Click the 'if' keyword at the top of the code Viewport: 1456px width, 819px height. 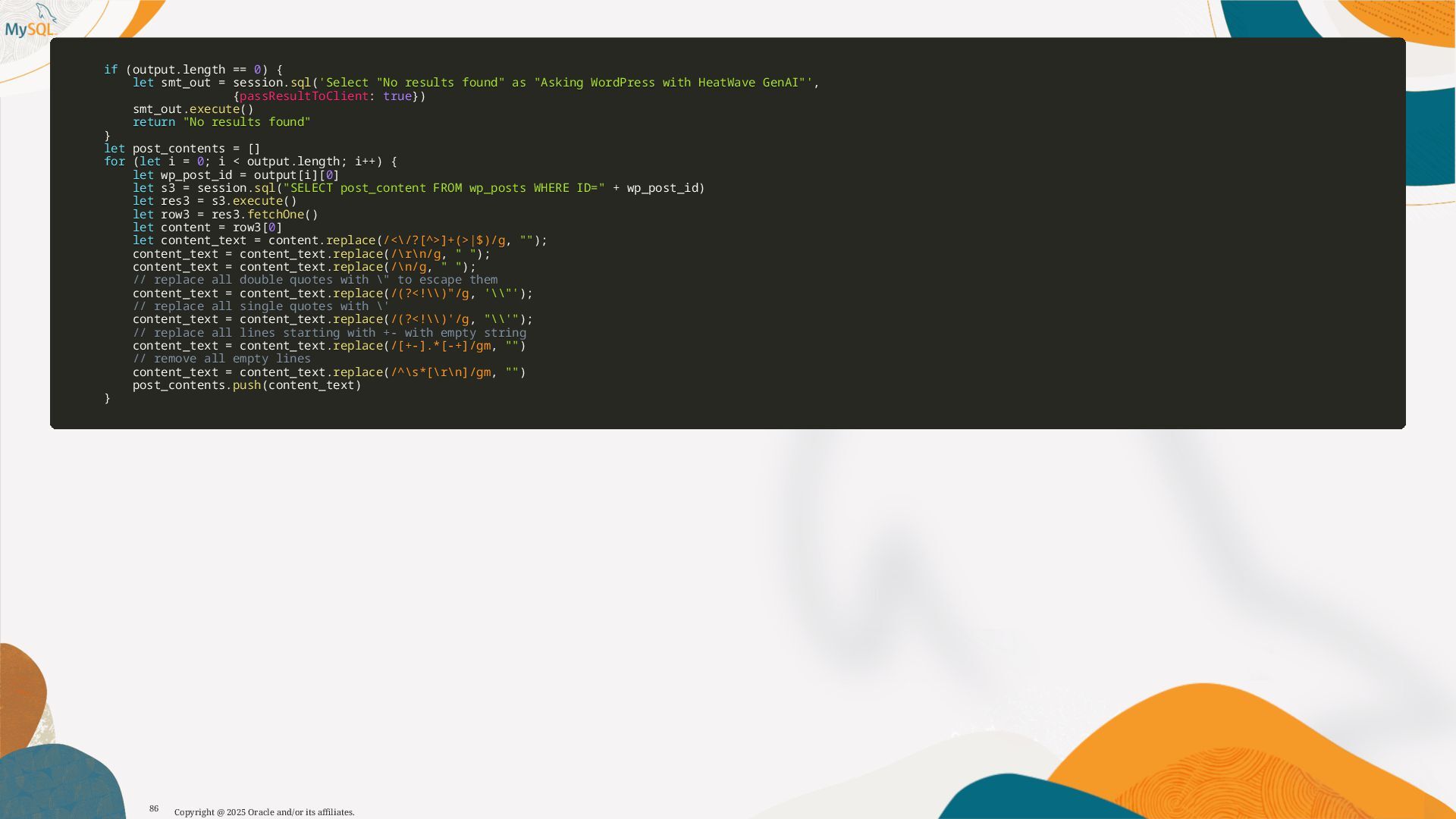click(111, 70)
